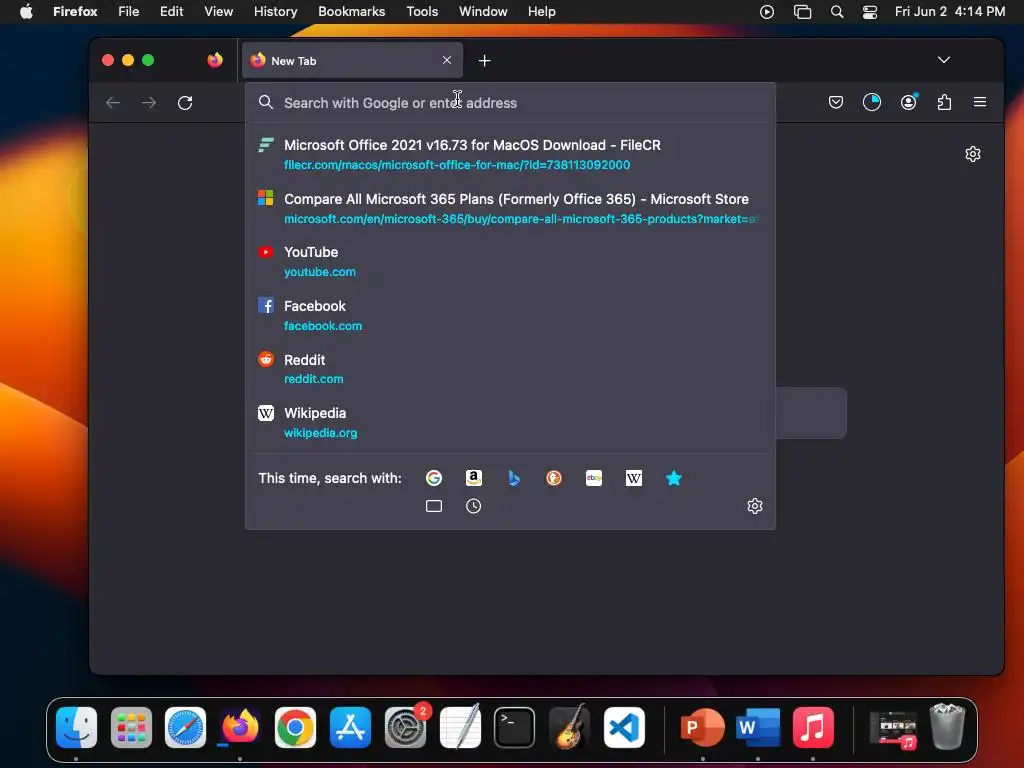Reload the current page
This screenshot has width=1024, height=768.
tap(185, 103)
